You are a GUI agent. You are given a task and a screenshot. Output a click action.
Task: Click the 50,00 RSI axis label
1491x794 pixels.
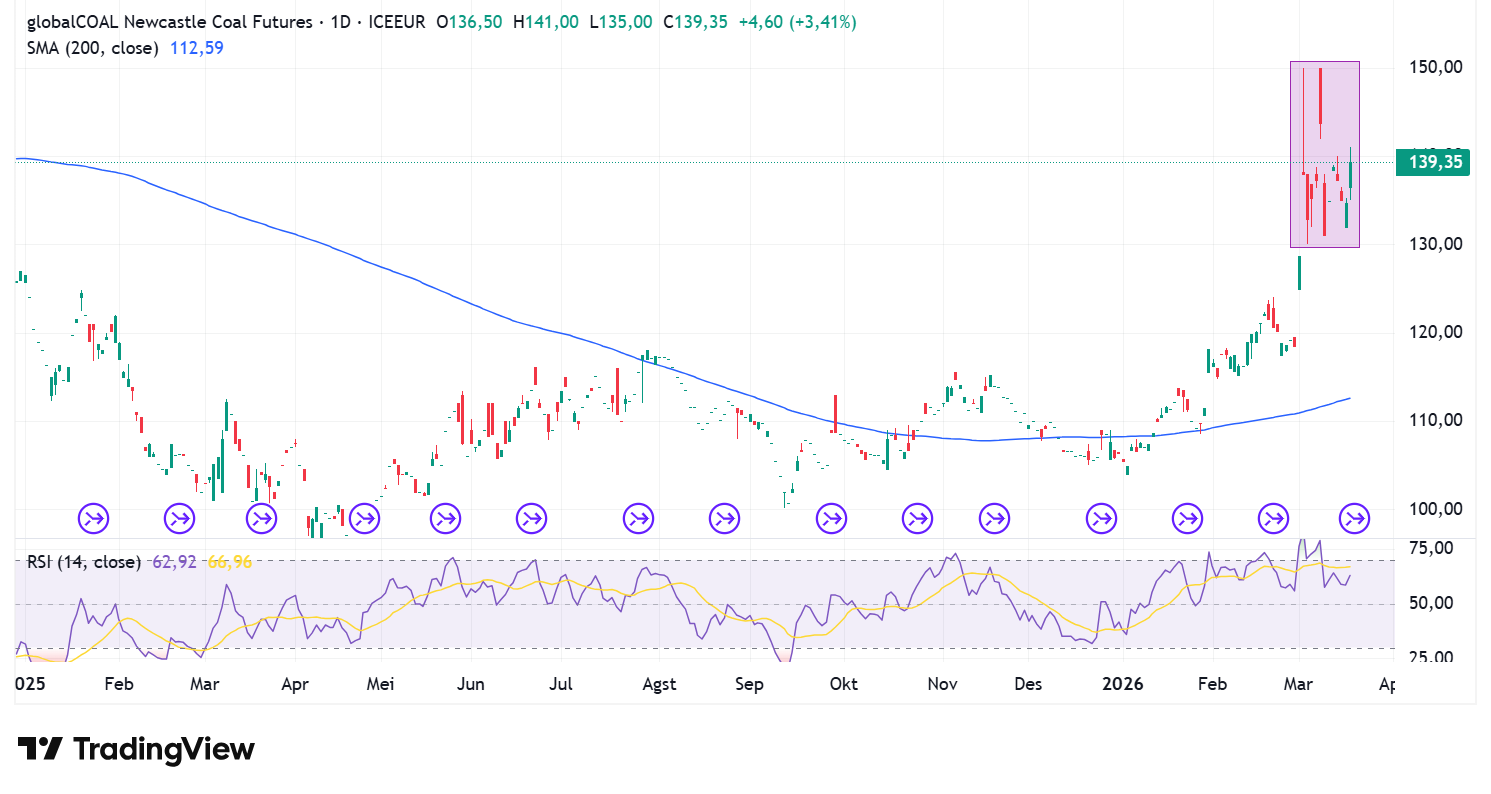[1432, 603]
